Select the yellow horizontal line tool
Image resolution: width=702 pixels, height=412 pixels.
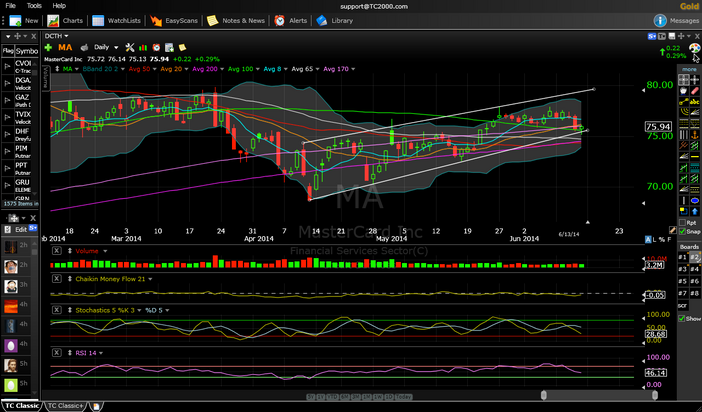coord(695,156)
